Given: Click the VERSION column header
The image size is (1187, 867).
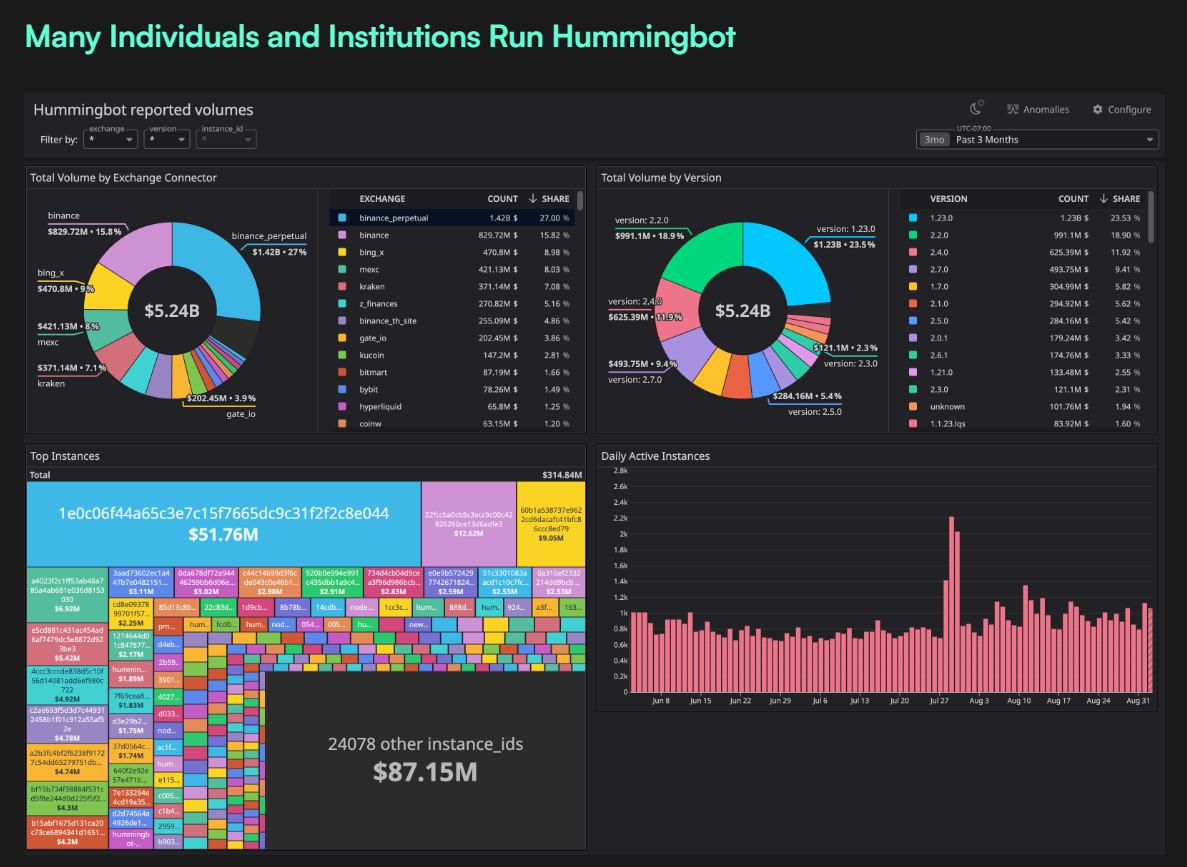Looking at the screenshot, I should (x=949, y=199).
